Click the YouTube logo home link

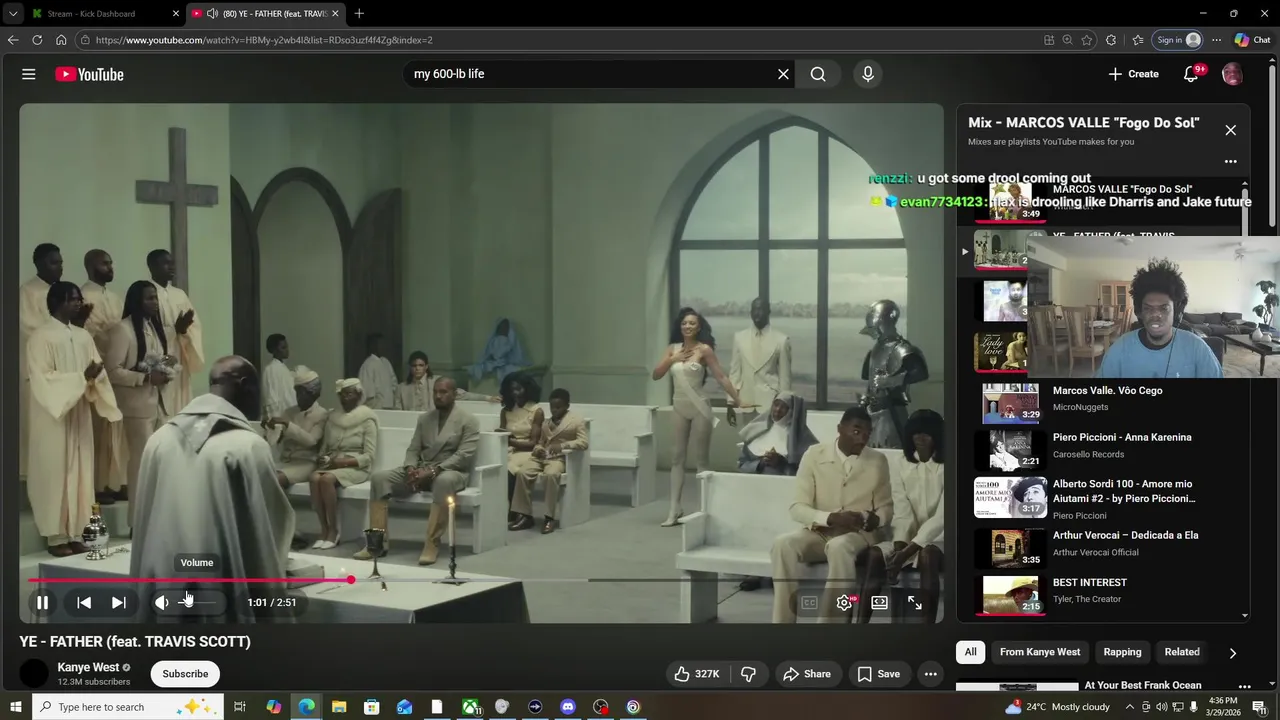89,74
